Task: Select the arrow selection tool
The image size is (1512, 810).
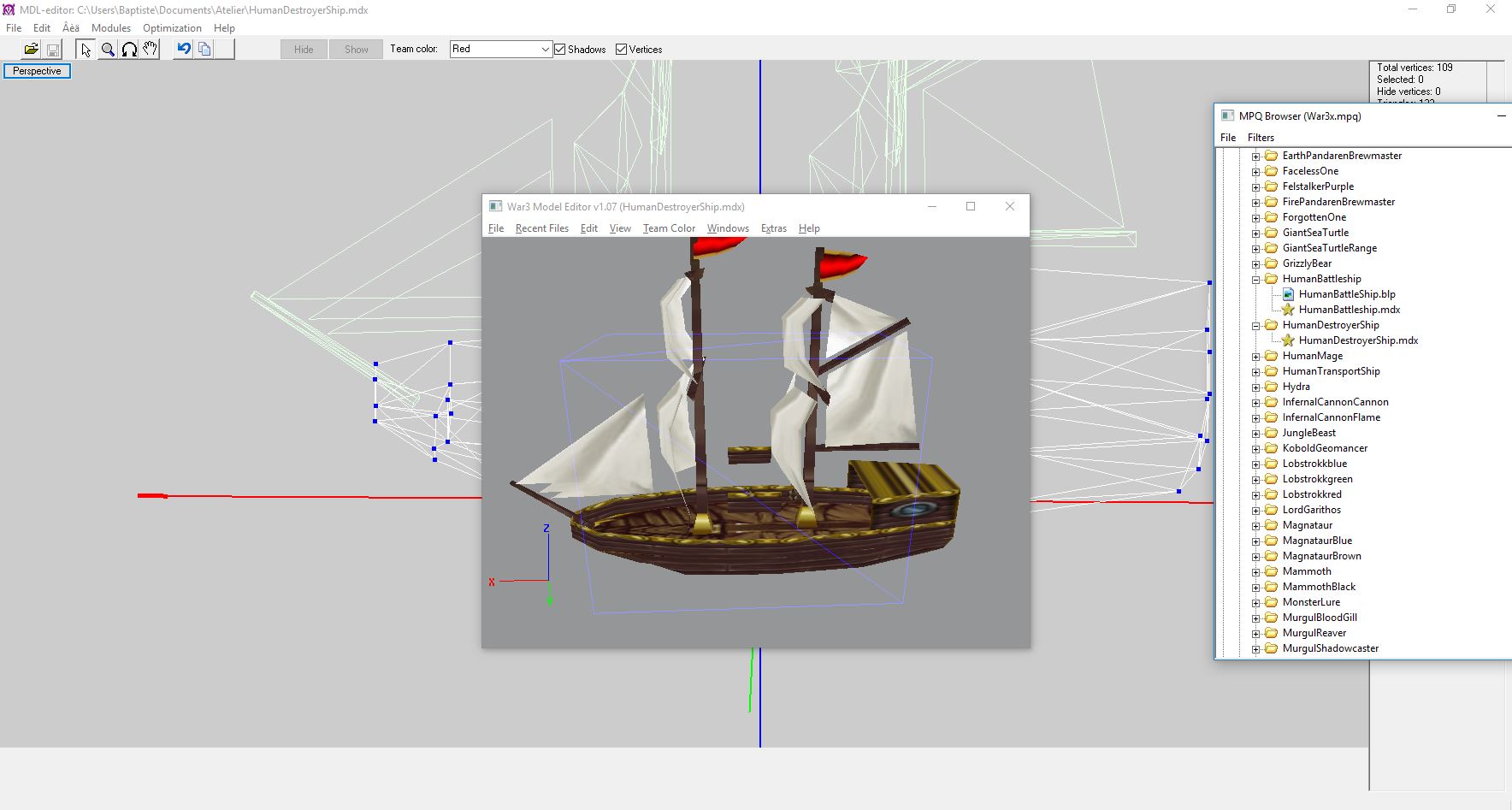Action: click(86, 50)
